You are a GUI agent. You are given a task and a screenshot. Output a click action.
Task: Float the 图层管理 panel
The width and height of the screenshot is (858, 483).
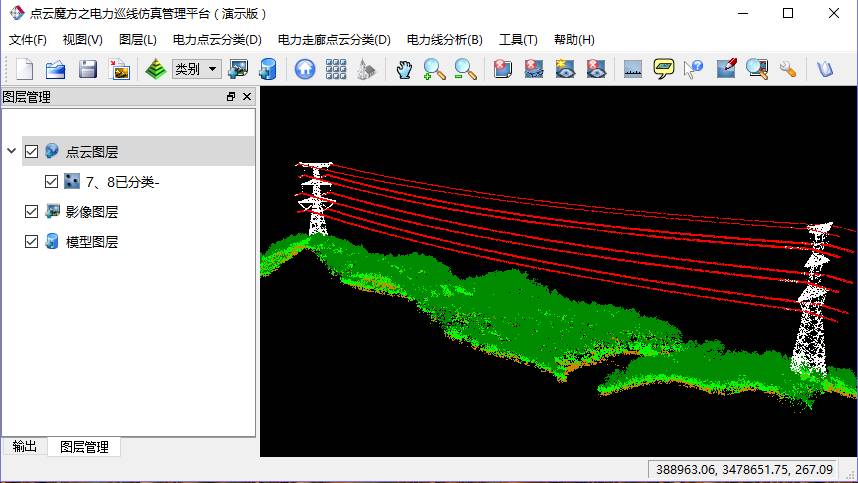point(231,97)
